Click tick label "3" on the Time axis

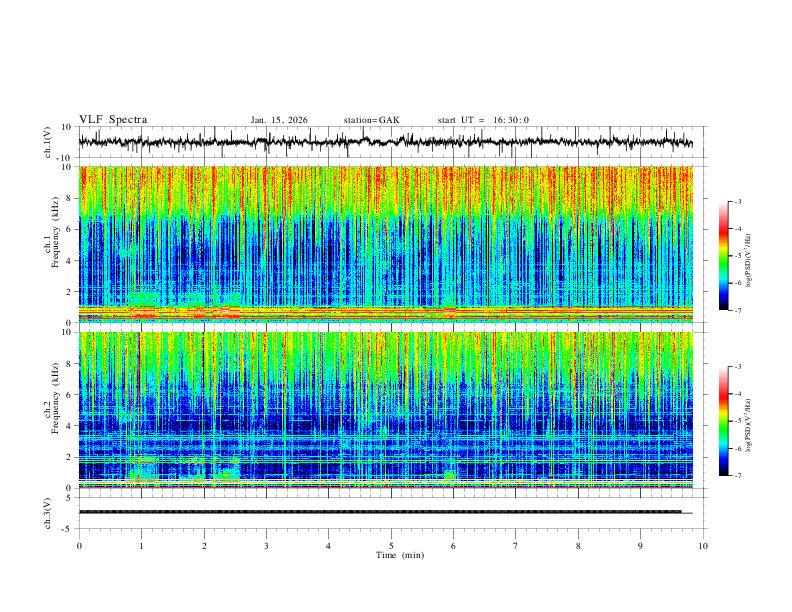pos(266,546)
